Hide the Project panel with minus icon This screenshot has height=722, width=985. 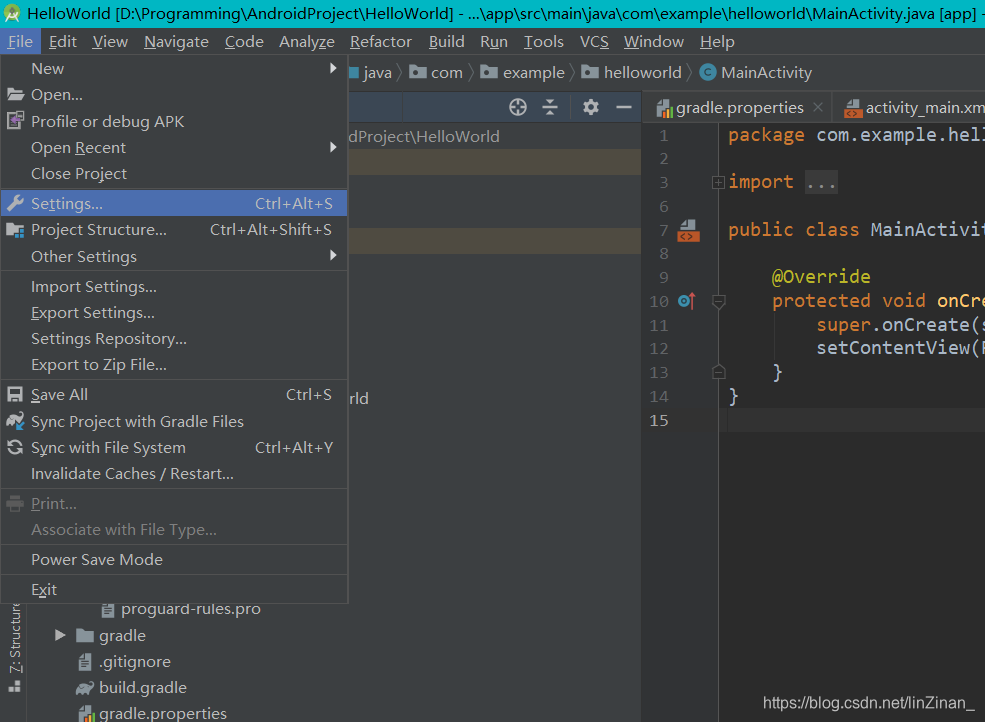pyautogui.click(x=623, y=107)
